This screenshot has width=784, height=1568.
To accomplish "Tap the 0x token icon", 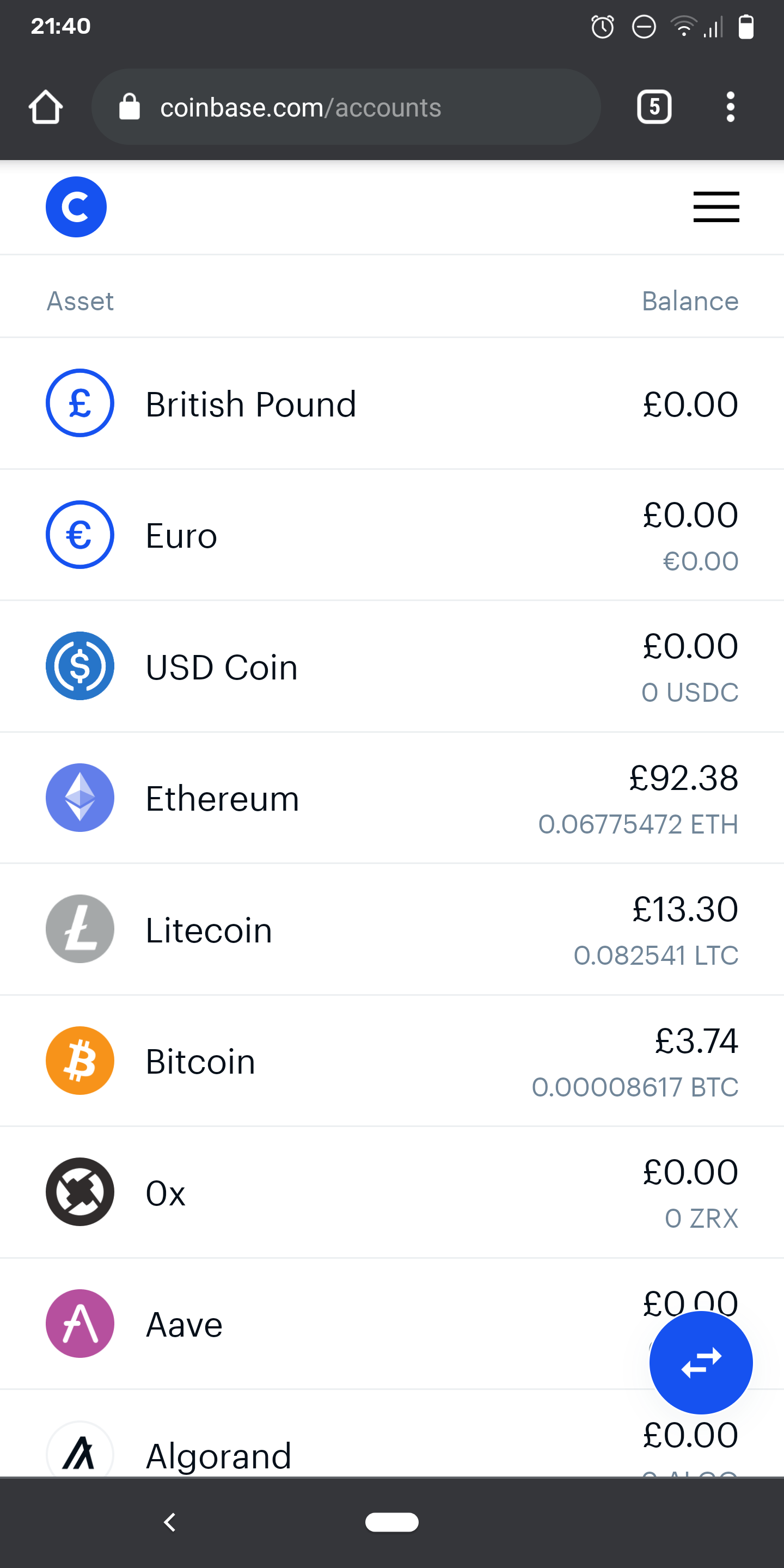I will 79,1192.
